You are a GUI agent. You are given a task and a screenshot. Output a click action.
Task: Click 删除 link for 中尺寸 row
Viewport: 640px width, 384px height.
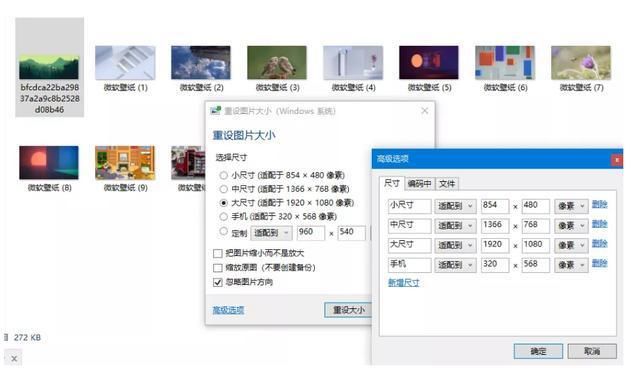coord(599,224)
